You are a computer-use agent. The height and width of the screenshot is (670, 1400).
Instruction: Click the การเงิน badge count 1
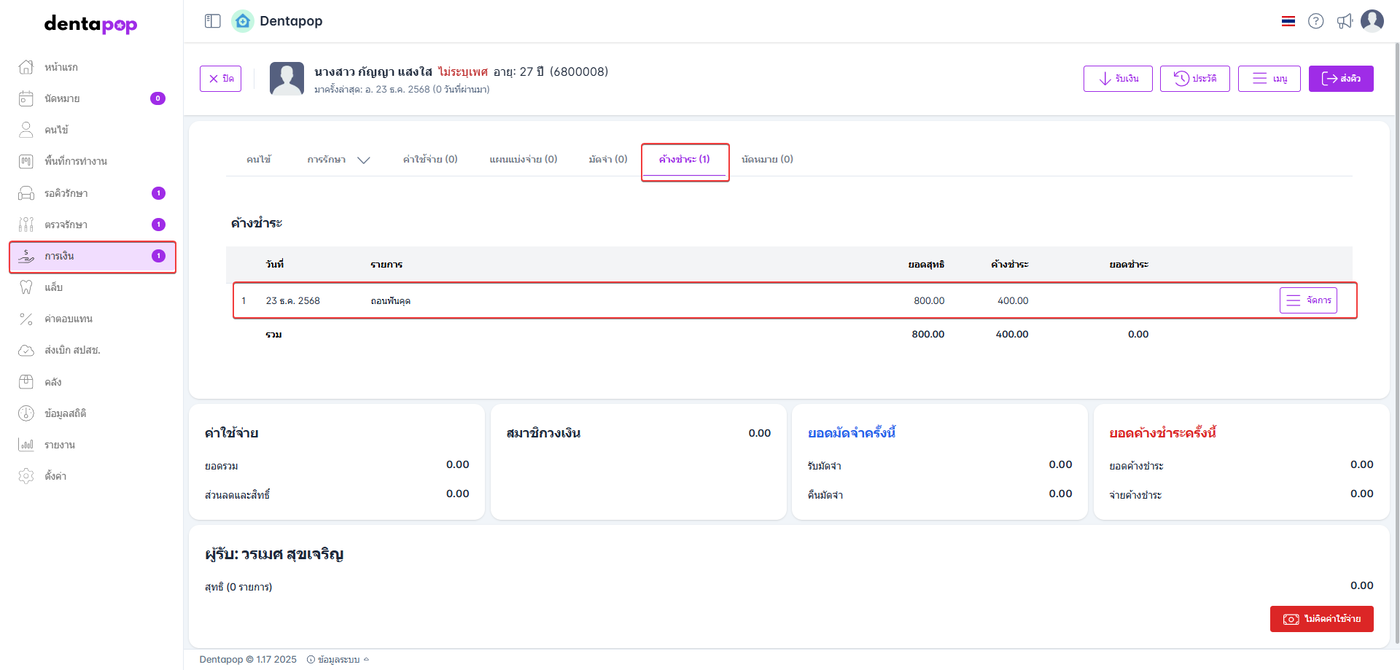[158, 256]
